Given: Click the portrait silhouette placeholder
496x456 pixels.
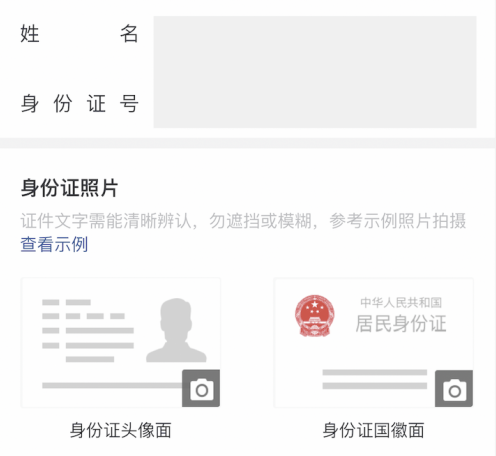Looking at the screenshot, I should click(176, 330).
